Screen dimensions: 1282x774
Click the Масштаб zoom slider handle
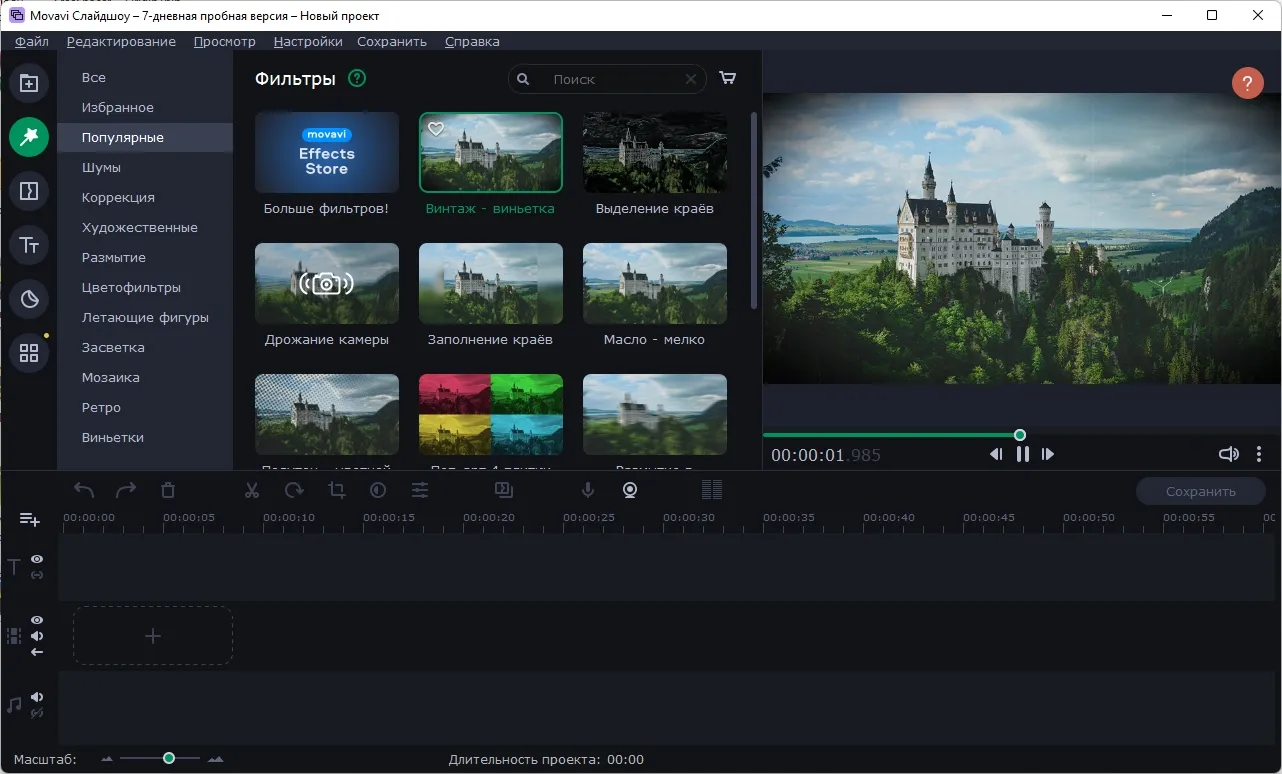[169, 759]
